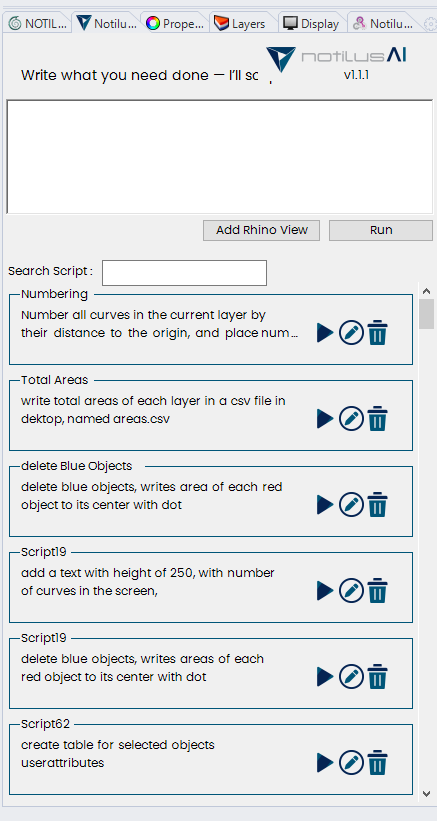Run the Numbering script with play icon
Screen dimensions: 437x821
click(x=325, y=332)
